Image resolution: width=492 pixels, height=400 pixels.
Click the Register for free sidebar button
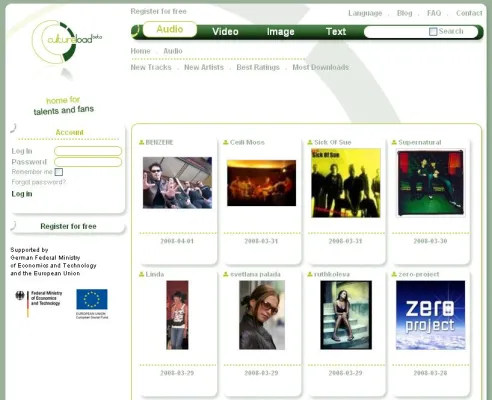coord(68,226)
